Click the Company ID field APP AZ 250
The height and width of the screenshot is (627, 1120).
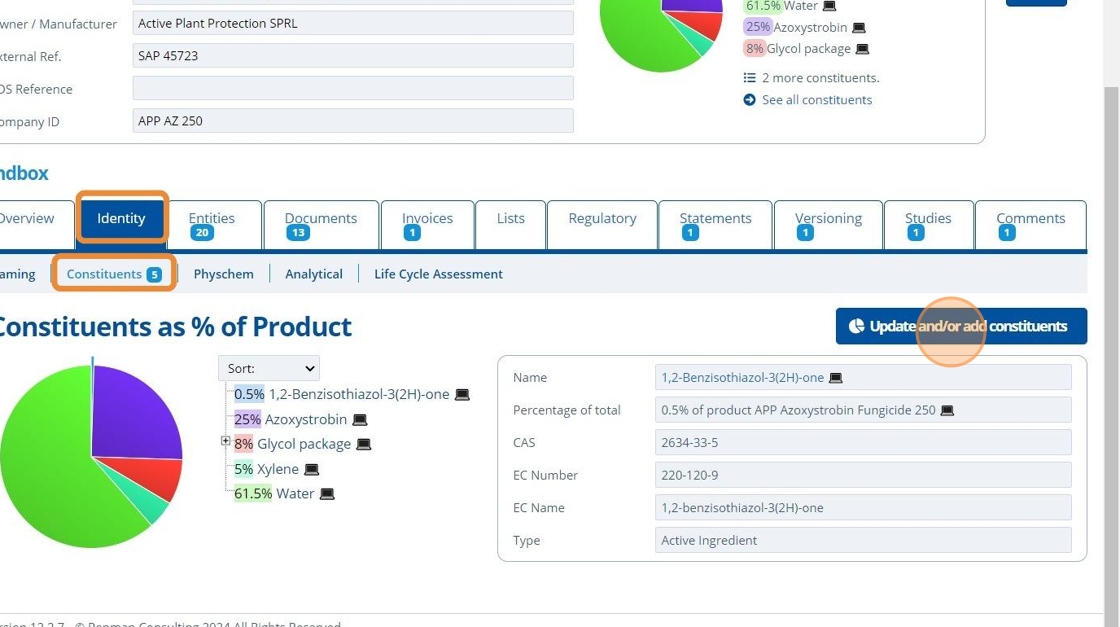(353, 121)
